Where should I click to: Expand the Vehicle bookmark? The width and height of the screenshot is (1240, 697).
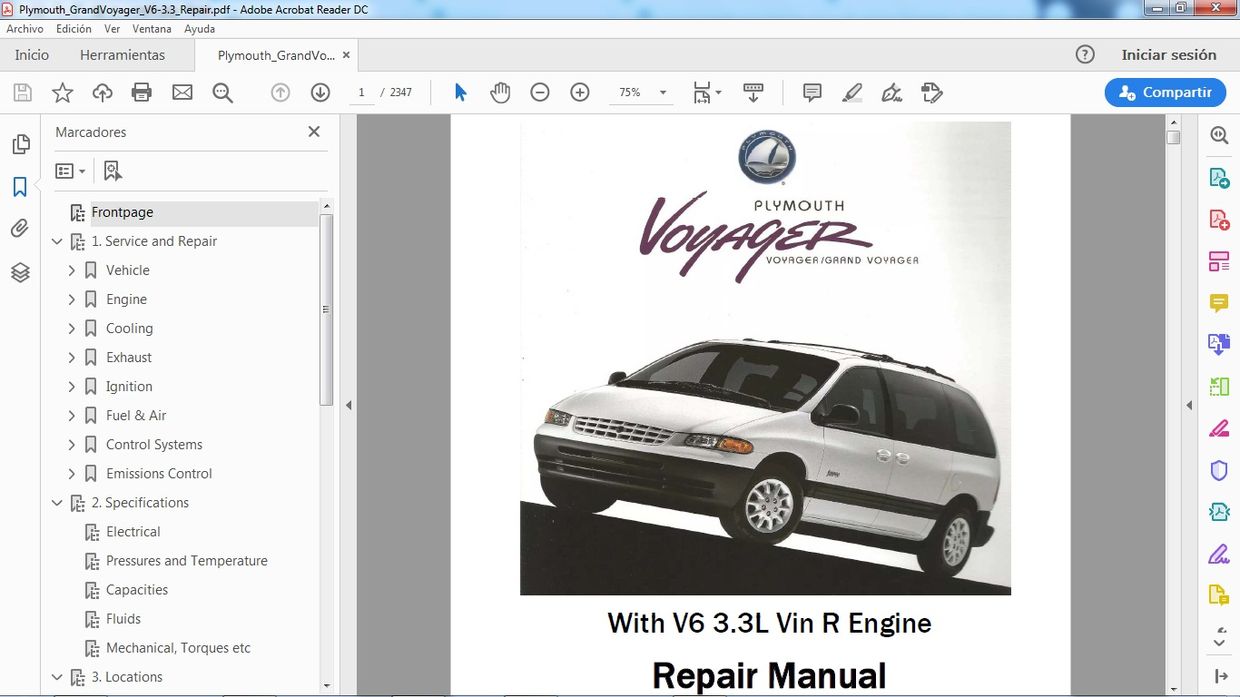point(72,270)
